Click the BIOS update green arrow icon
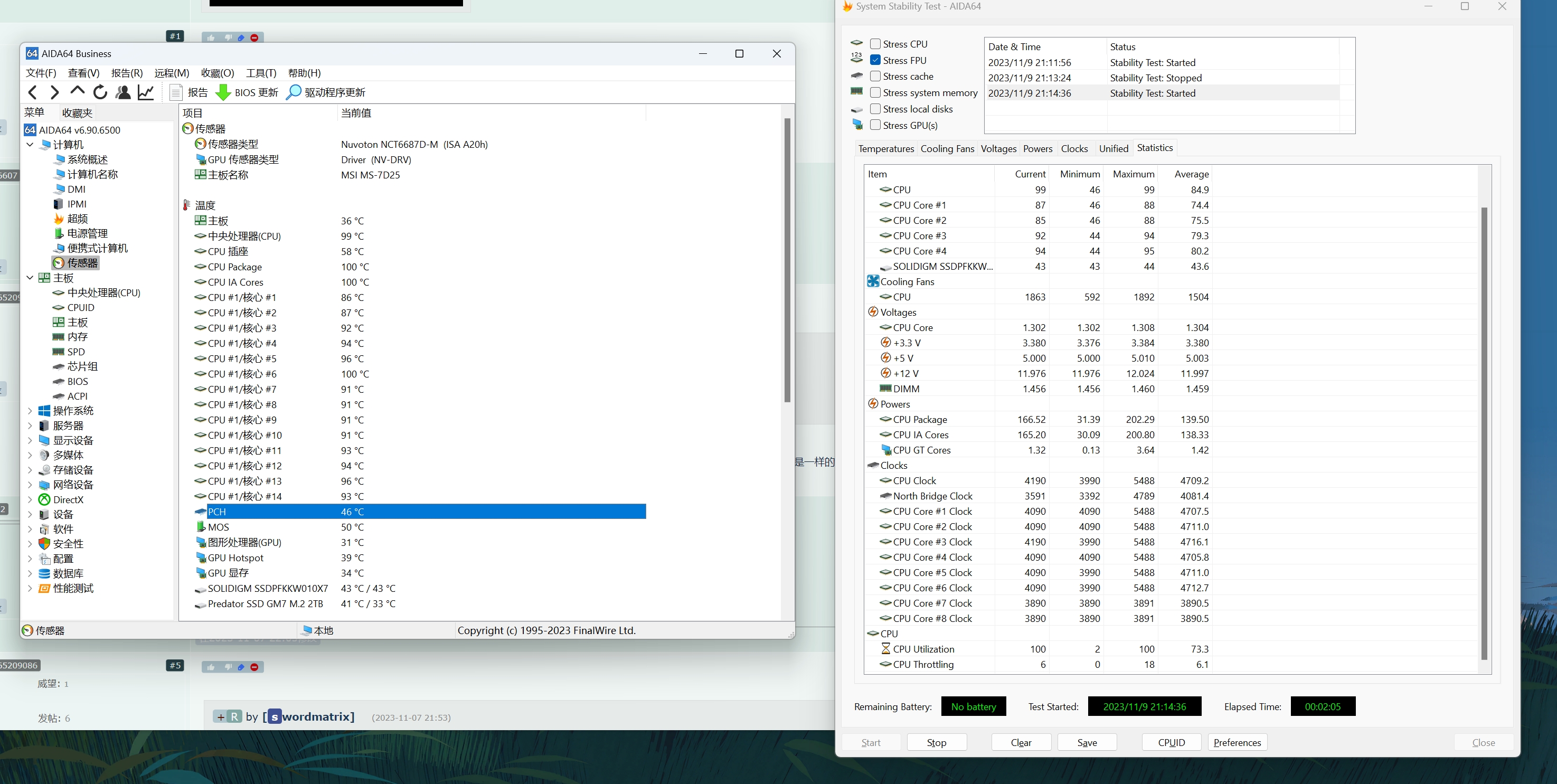The image size is (1557, 784). [x=223, y=92]
